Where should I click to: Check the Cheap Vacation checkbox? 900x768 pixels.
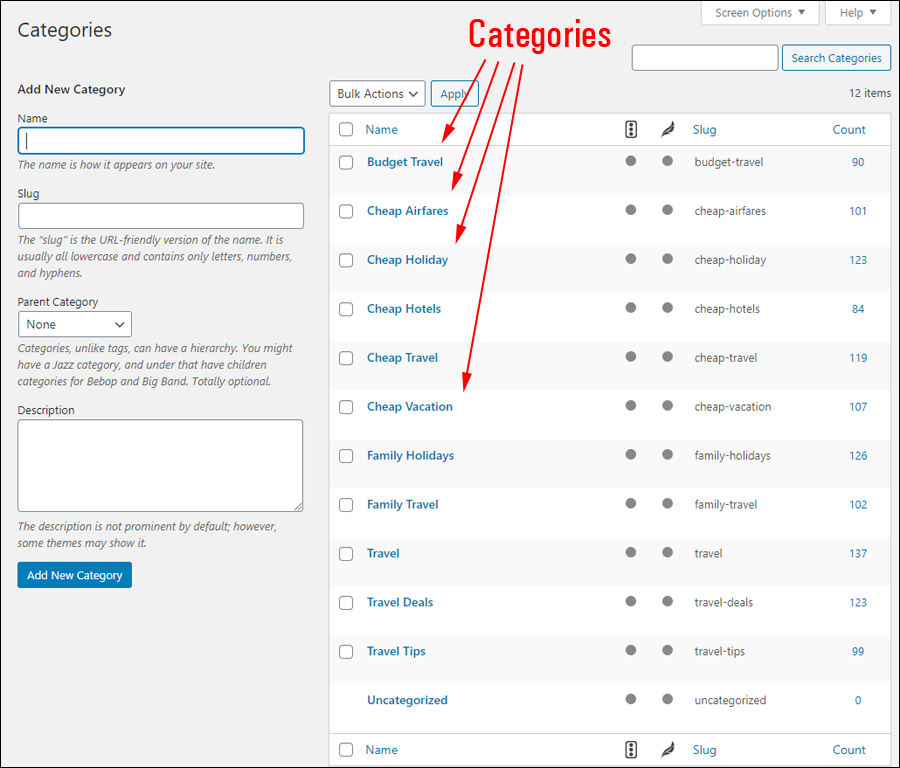point(346,407)
